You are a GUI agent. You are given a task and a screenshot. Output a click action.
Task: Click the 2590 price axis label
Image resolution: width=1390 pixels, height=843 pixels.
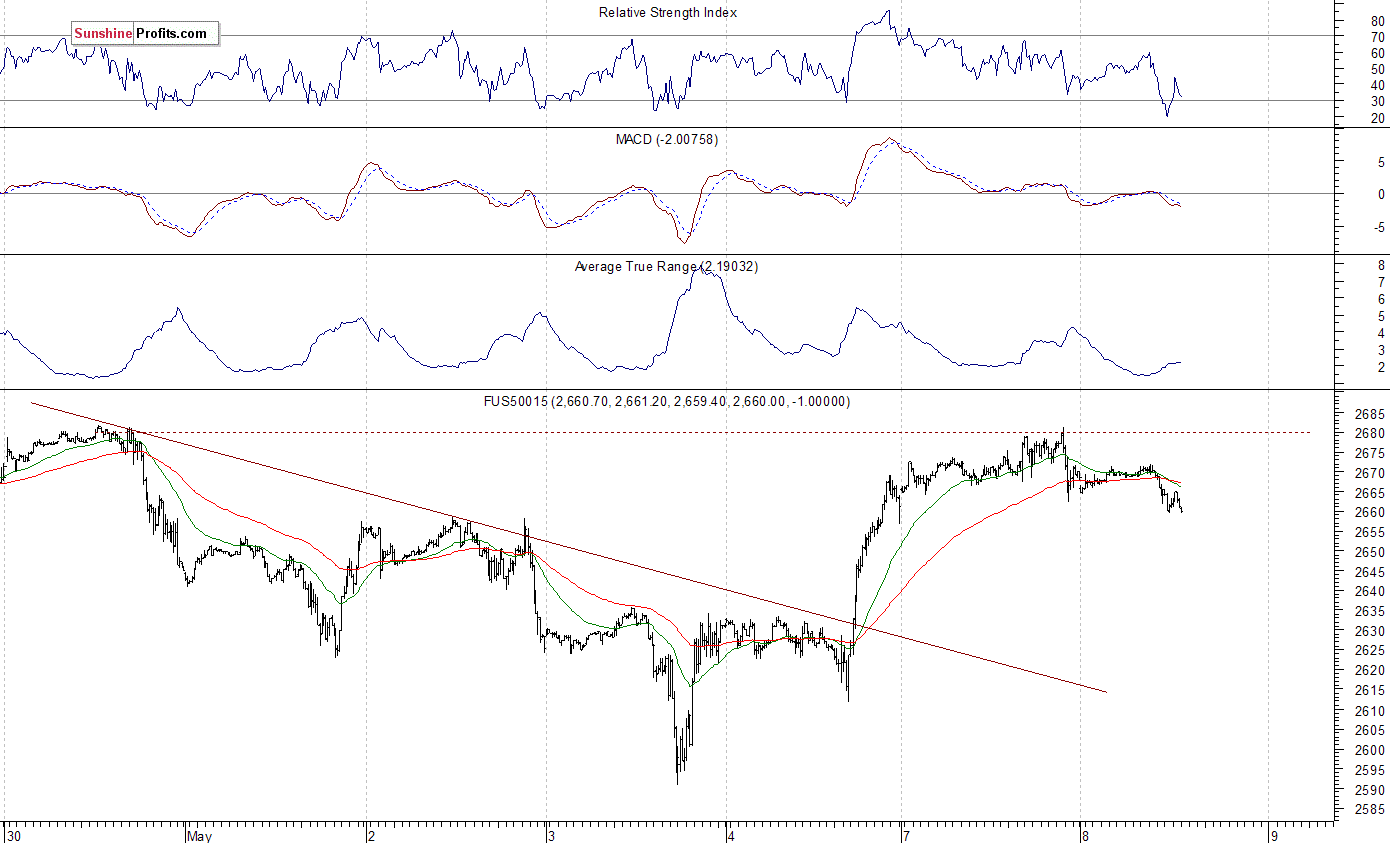pos(1369,790)
